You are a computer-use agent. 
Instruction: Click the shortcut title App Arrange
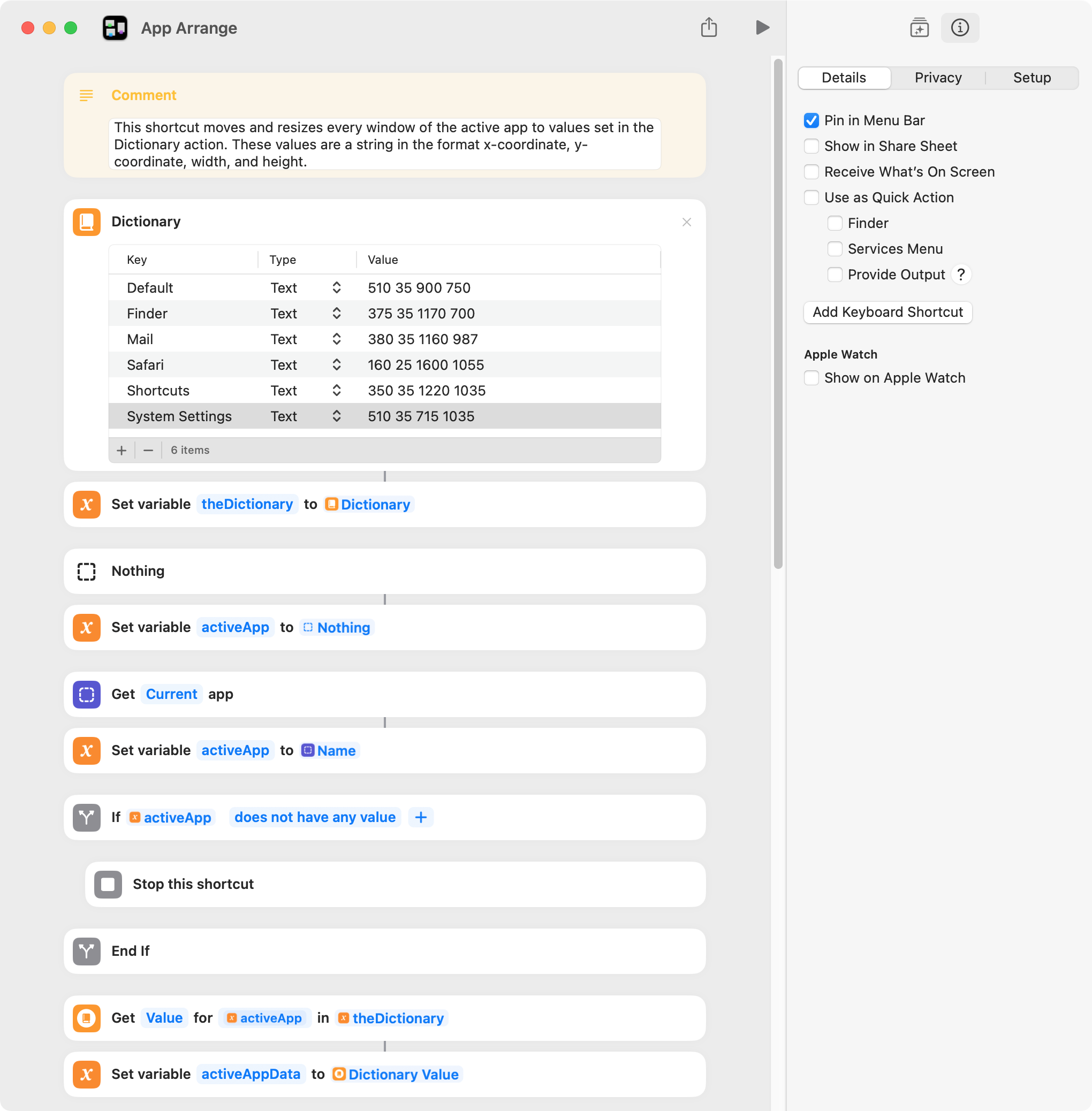pos(188,28)
